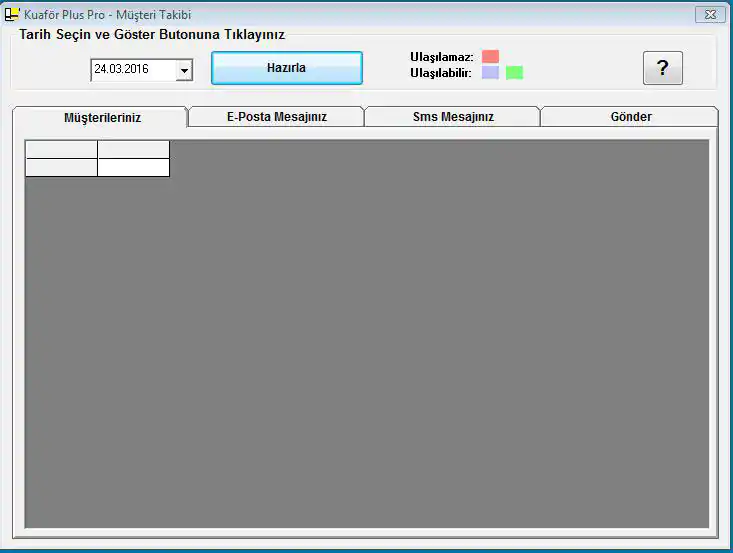733x553 pixels.
Task: Close the Müşteri Takibi window
Action: [709, 14]
